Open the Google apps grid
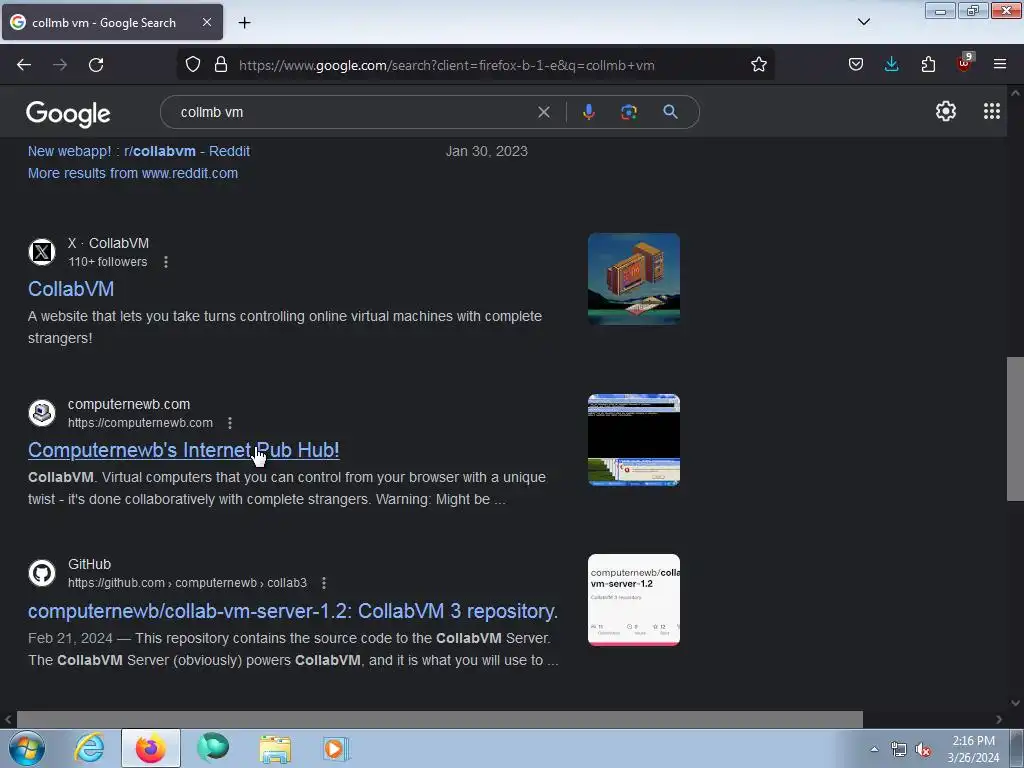Image resolution: width=1024 pixels, height=768 pixels. (991, 111)
